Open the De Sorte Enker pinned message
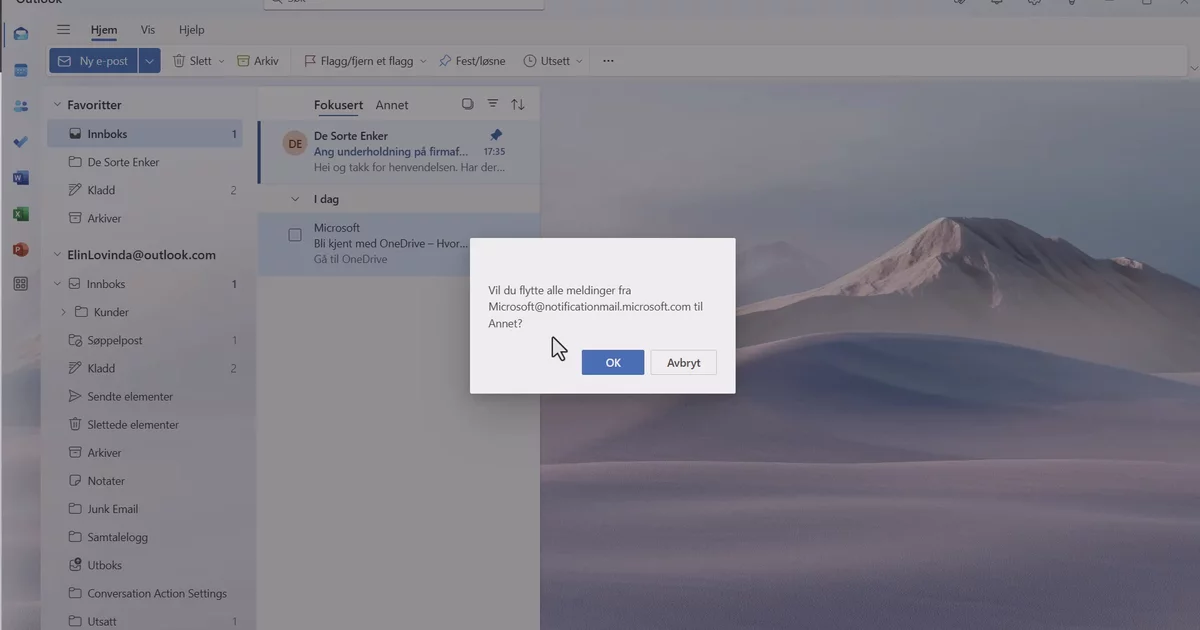 click(x=399, y=152)
